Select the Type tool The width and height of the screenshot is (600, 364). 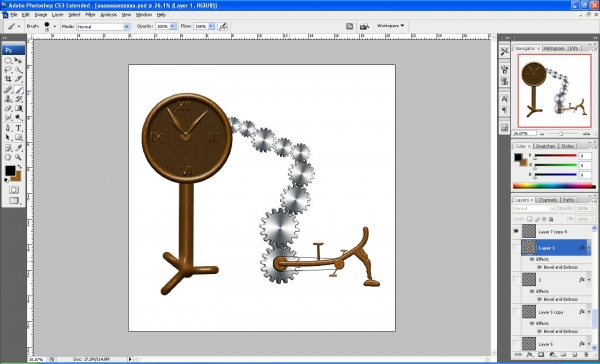(x=18, y=128)
